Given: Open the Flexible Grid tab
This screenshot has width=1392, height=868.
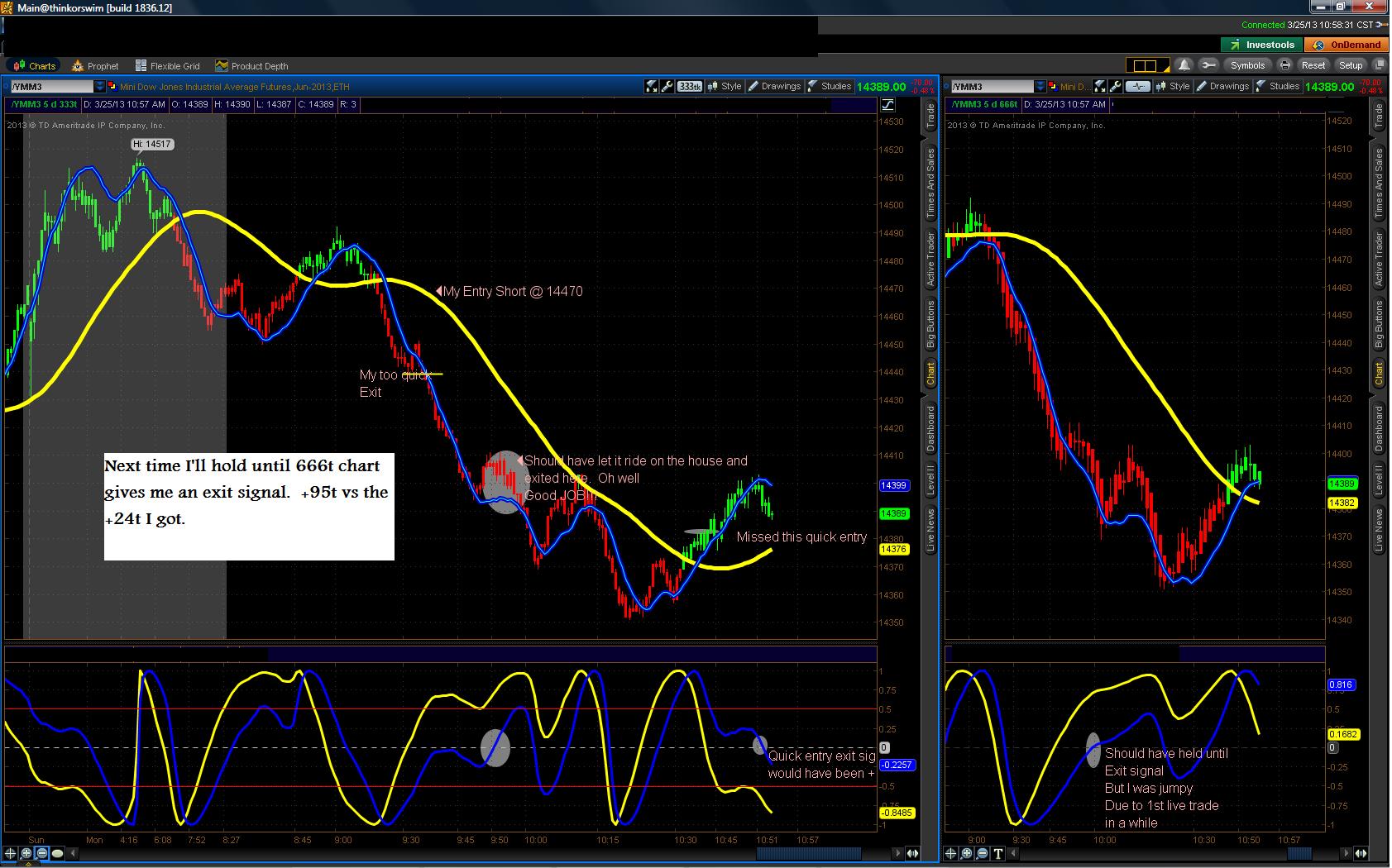Looking at the screenshot, I should [168, 66].
